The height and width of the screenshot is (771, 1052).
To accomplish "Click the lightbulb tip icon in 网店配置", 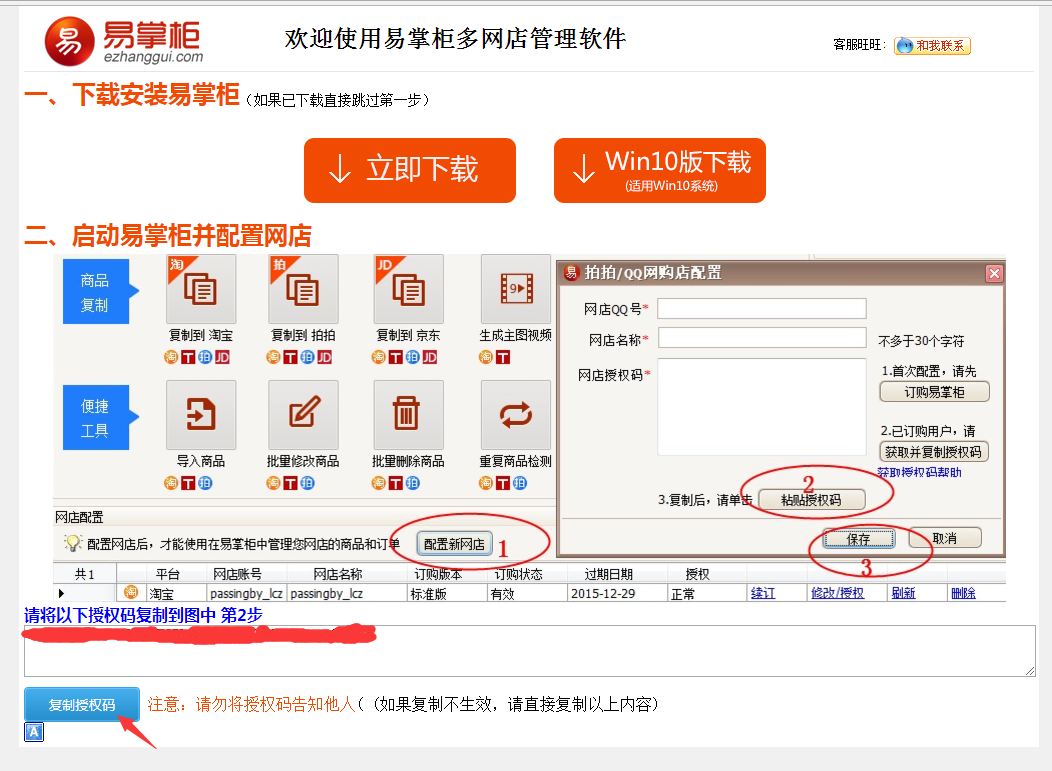I will pyautogui.click(x=72, y=542).
